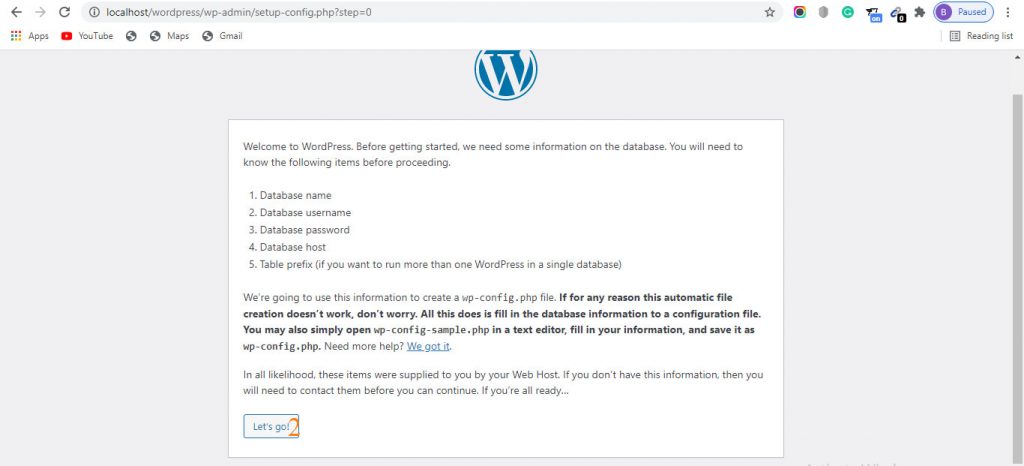Reload the page with the refresh icon

(64, 12)
